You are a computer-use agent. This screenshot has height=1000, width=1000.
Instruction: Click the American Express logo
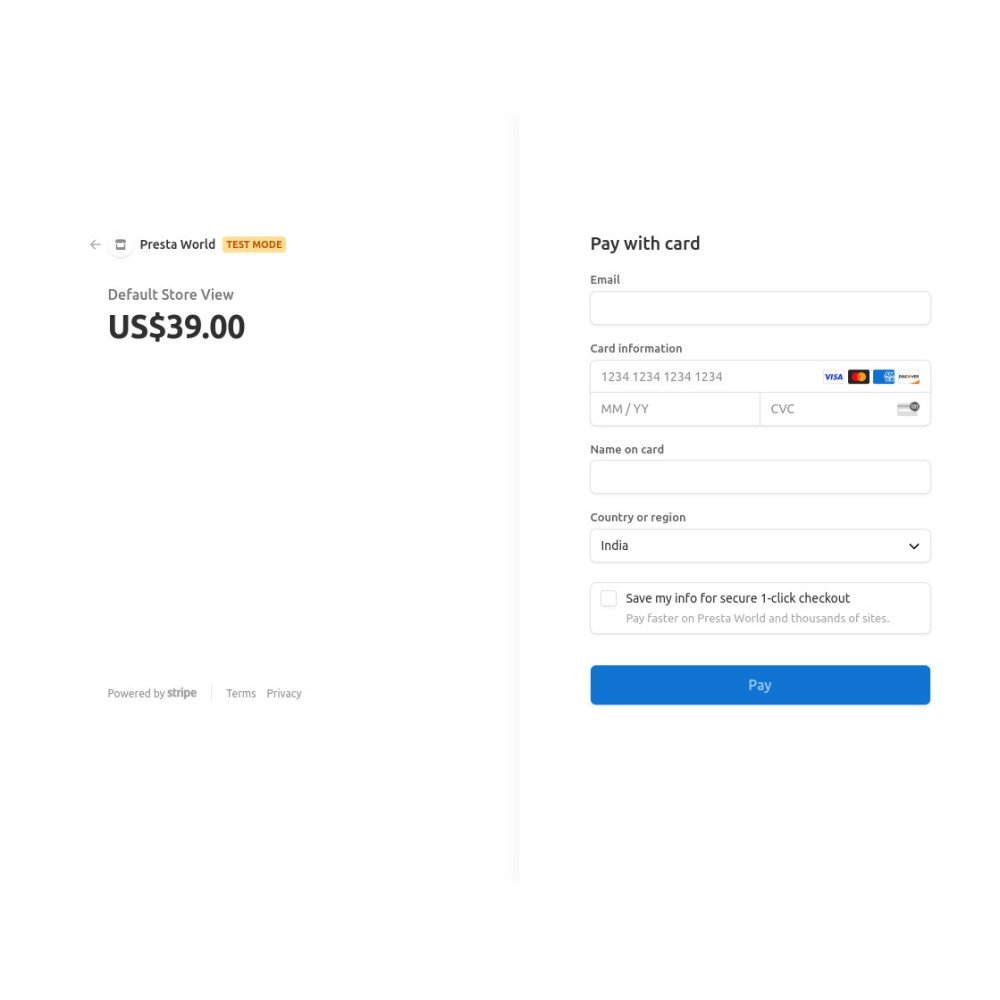click(x=883, y=377)
